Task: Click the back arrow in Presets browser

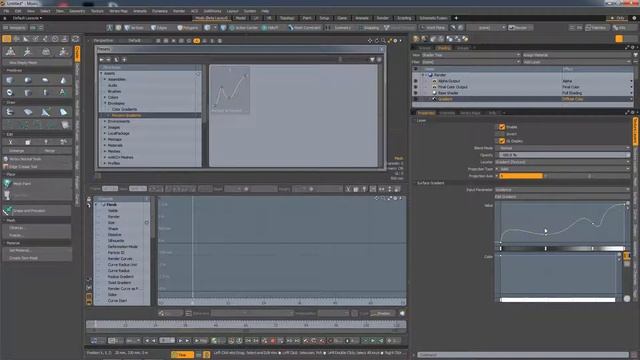Action: [102, 60]
